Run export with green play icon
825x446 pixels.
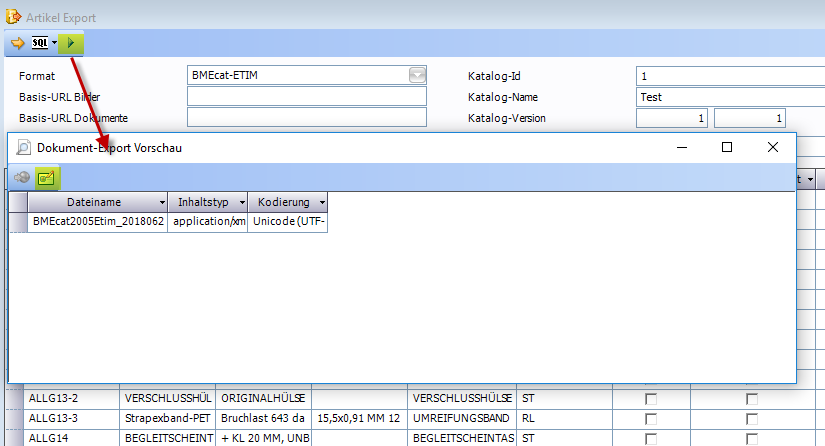(70, 43)
